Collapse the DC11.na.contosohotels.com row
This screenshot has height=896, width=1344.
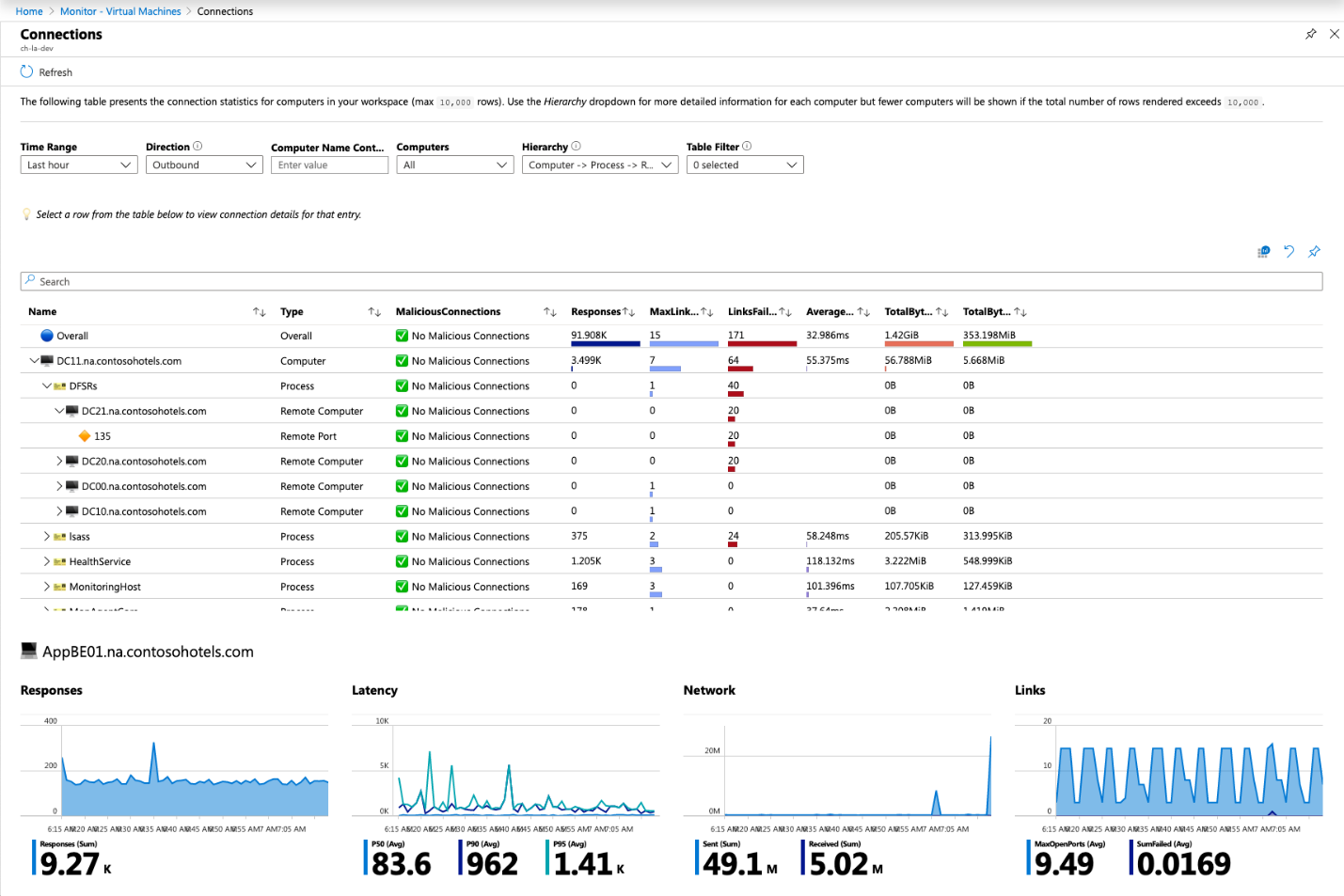[x=34, y=360]
